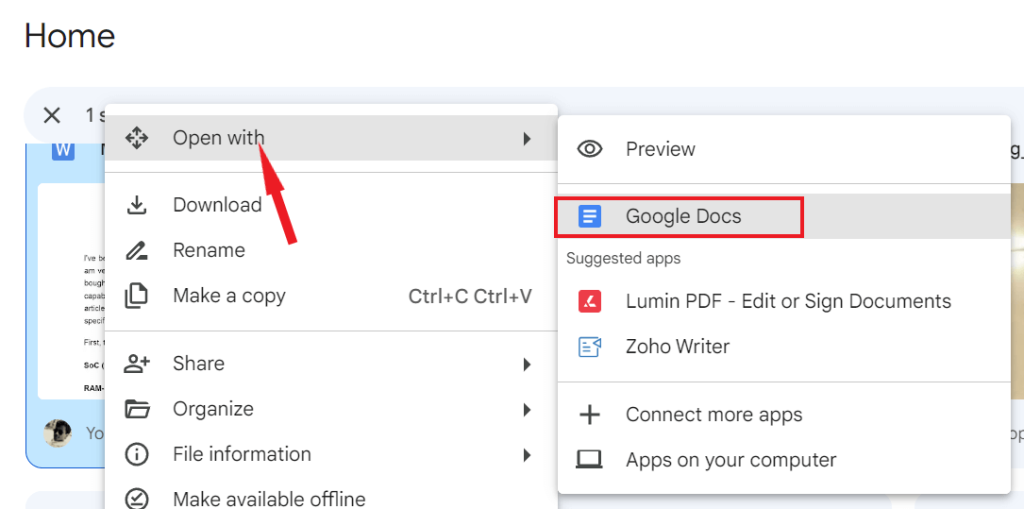The image size is (1024, 509).
Task: Click the Google Docs icon
Action: point(590,216)
